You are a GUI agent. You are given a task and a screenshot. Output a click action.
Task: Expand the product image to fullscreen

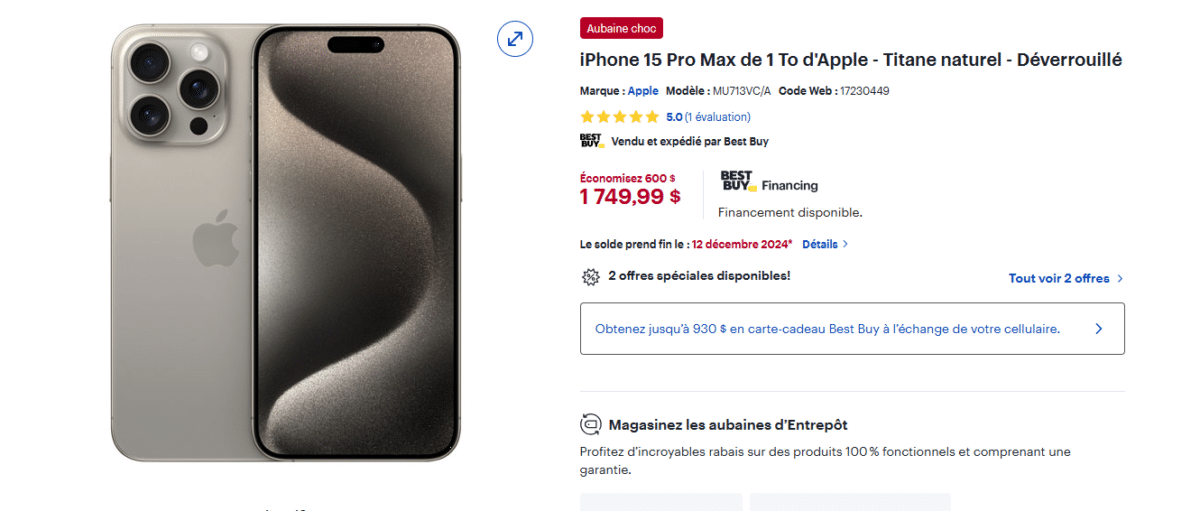tap(515, 39)
